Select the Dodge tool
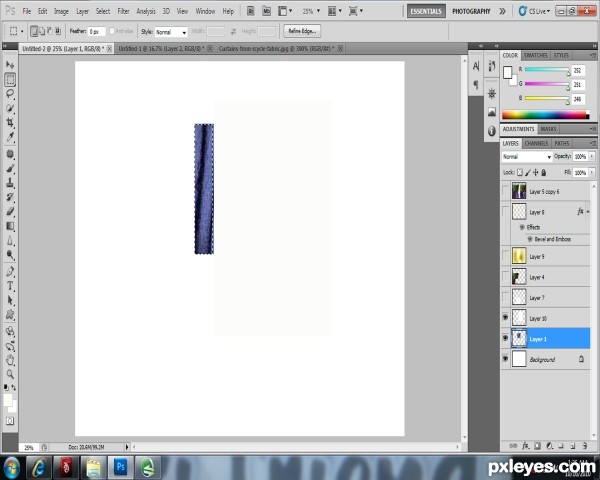Image resolution: width=600 pixels, height=480 pixels. tap(10, 255)
